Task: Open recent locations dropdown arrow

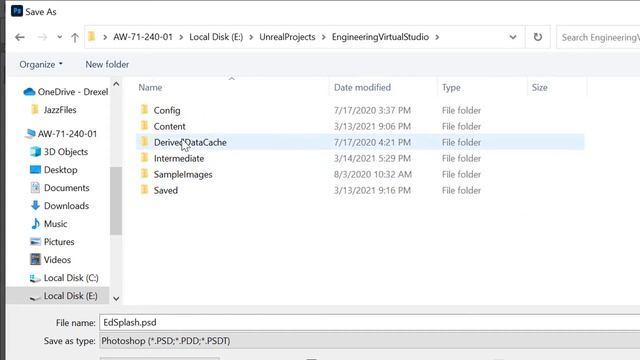Action: point(60,37)
